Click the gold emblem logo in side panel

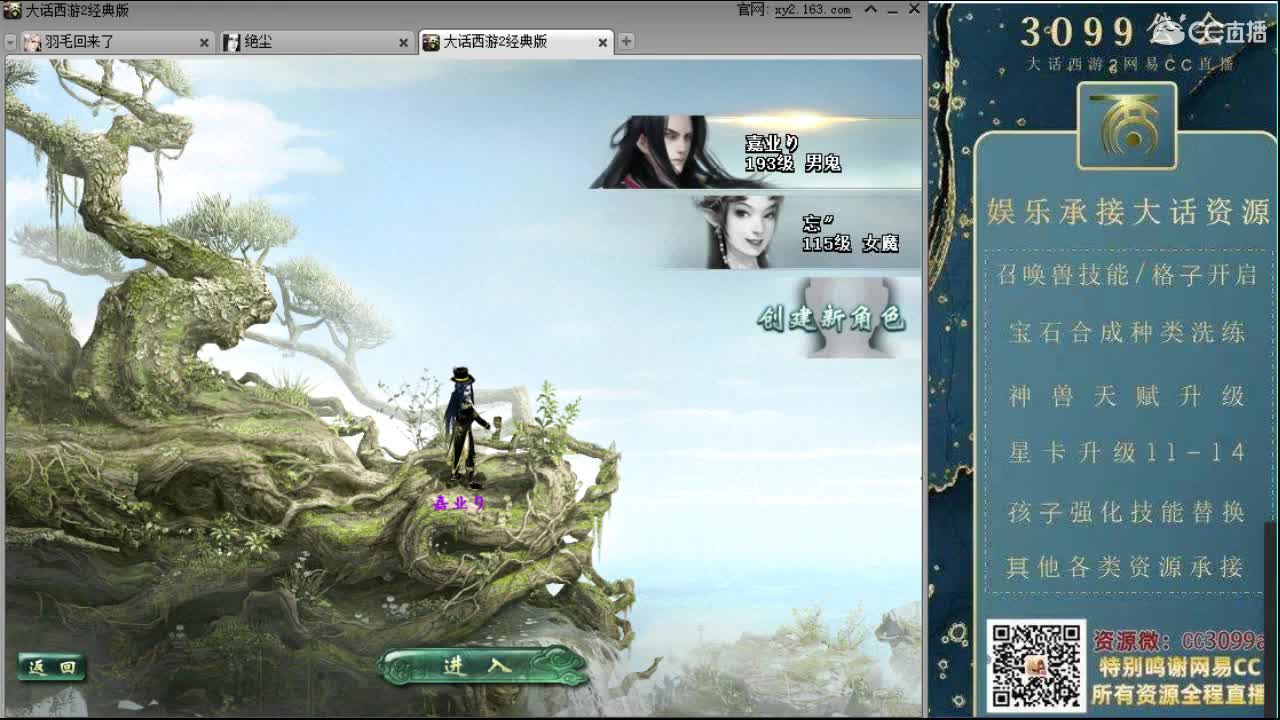pyautogui.click(x=1127, y=125)
